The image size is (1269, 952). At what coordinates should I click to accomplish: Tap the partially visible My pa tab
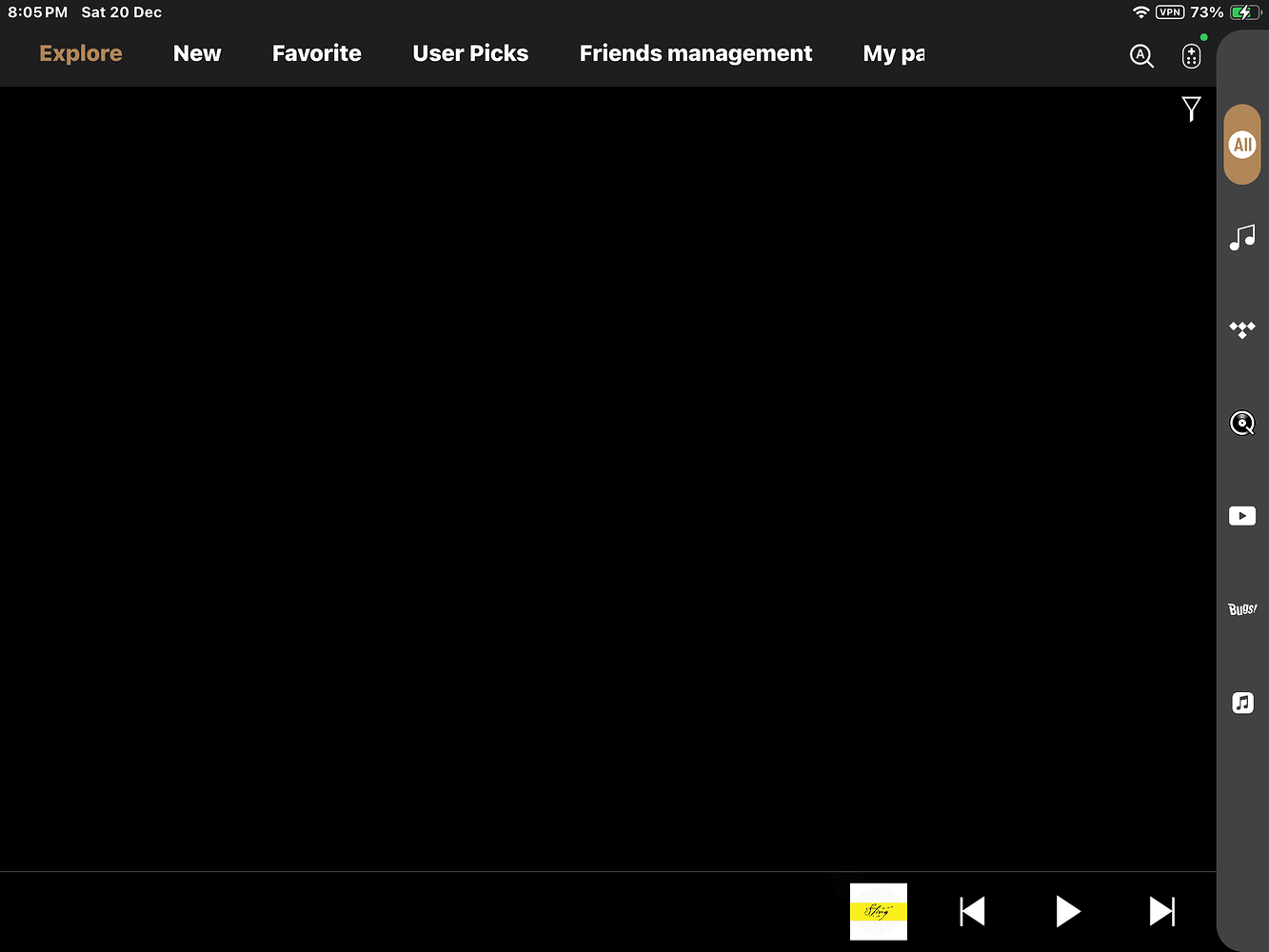pyautogui.click(x=893, y=53)
